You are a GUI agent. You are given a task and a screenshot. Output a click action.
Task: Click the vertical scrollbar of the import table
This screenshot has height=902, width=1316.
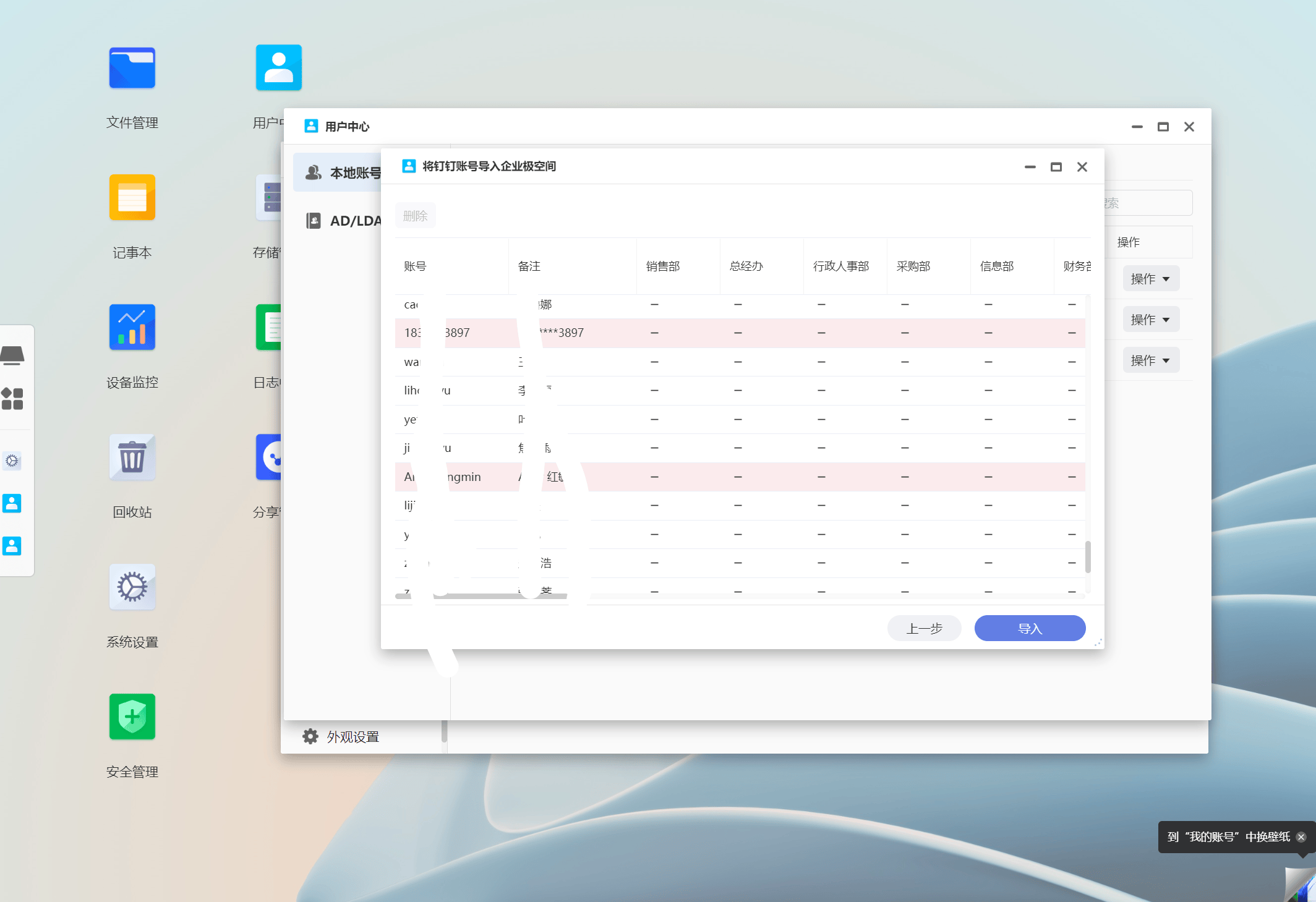1088,557
